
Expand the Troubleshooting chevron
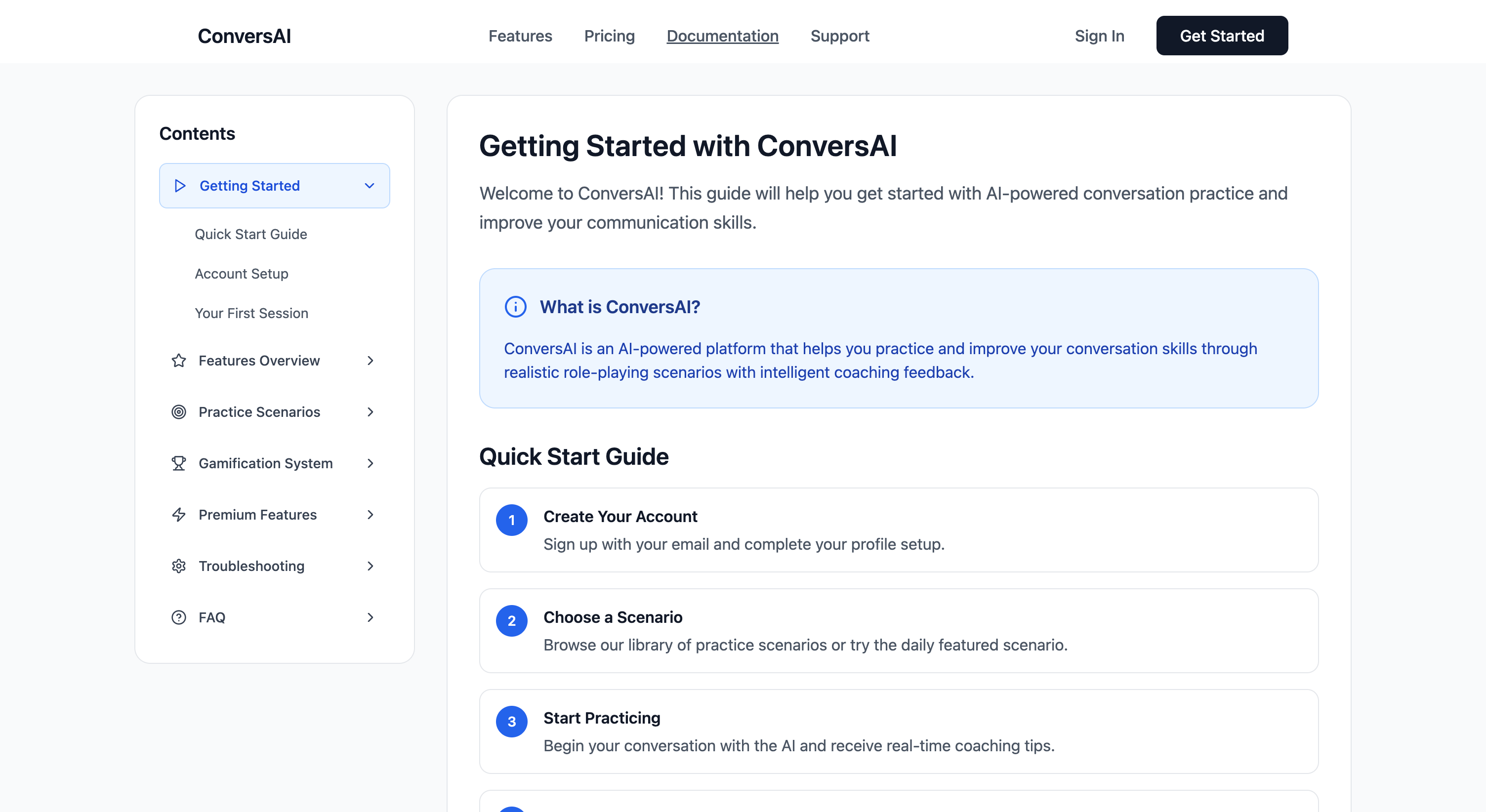click(371, 566)
